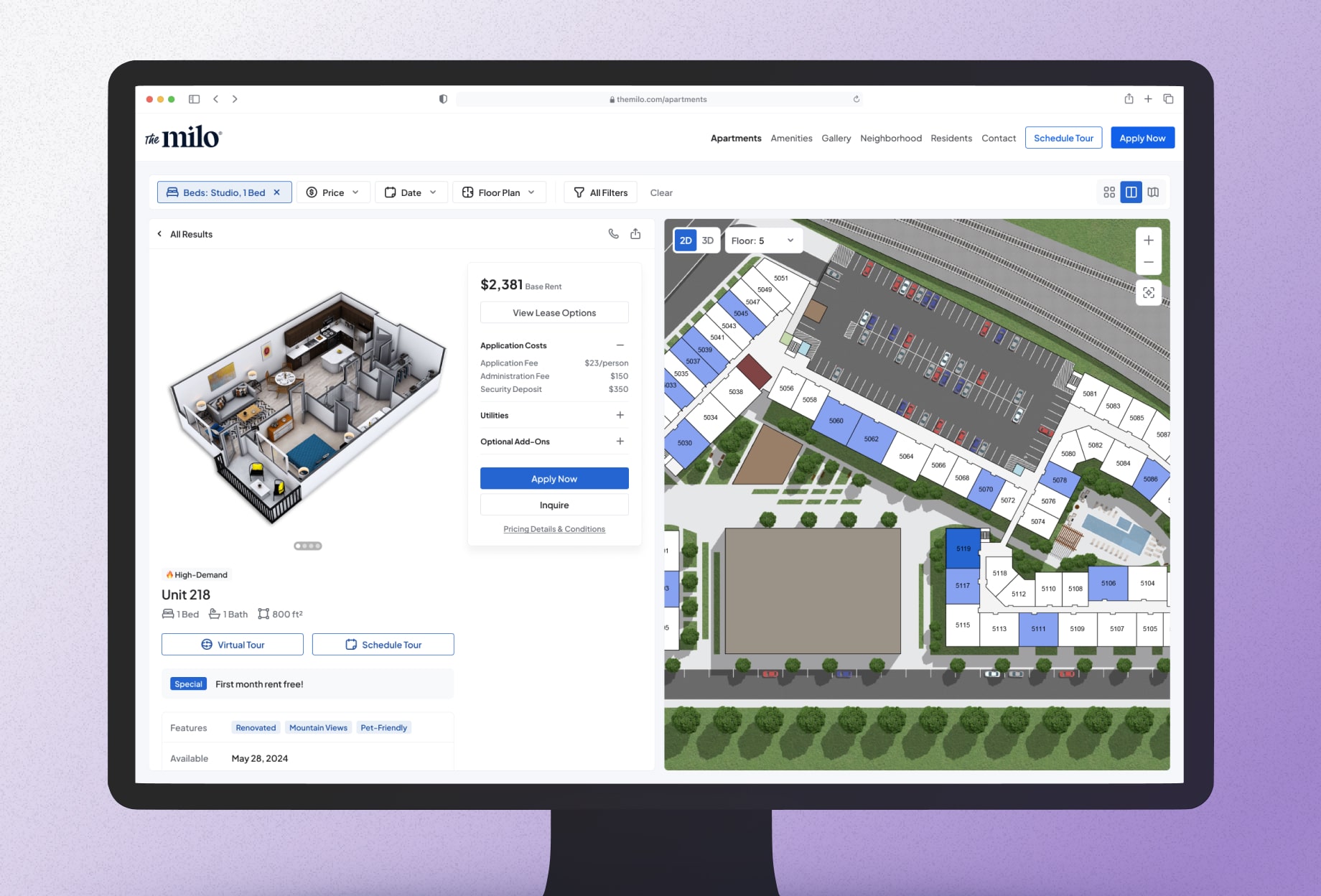Click the Mountain Views feature tag
Viewport: 1321px width, 896px height.
[x=318, y=727]
